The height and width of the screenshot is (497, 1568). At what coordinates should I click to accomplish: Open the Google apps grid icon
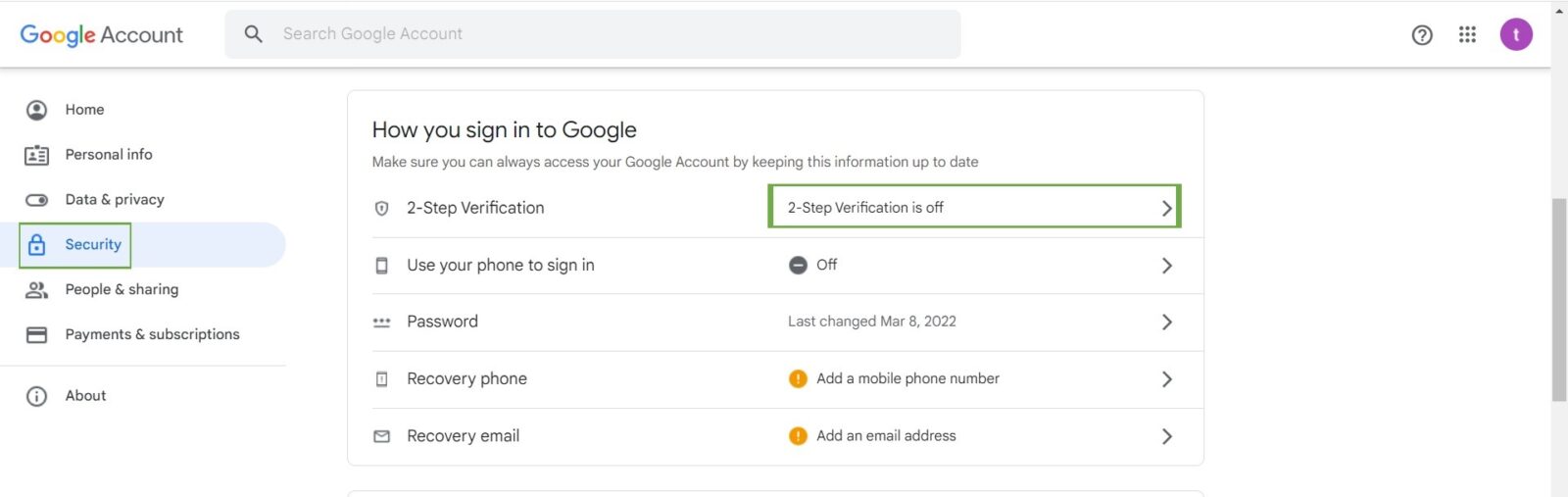[1467, 35]
